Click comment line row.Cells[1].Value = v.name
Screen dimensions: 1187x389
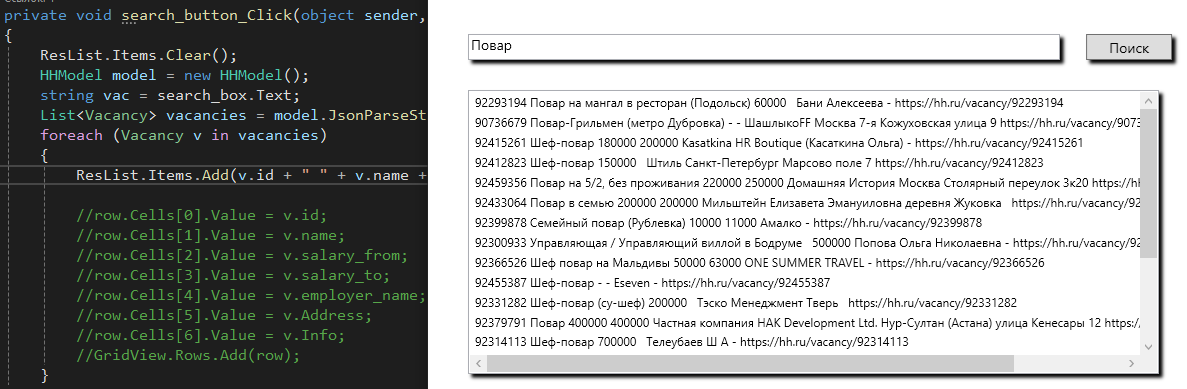tap(210, 235)
